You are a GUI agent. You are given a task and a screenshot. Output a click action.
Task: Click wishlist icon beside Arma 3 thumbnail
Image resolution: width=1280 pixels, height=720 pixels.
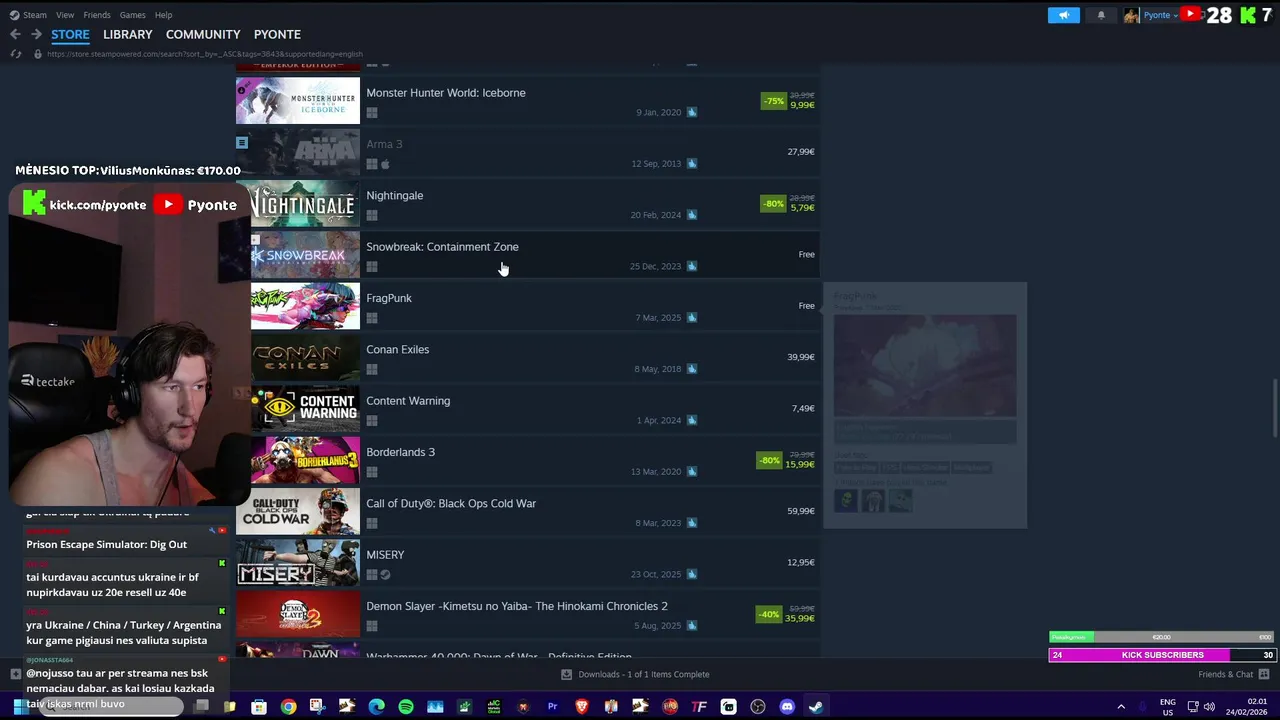pyautogui.click(x=242, y=143)
